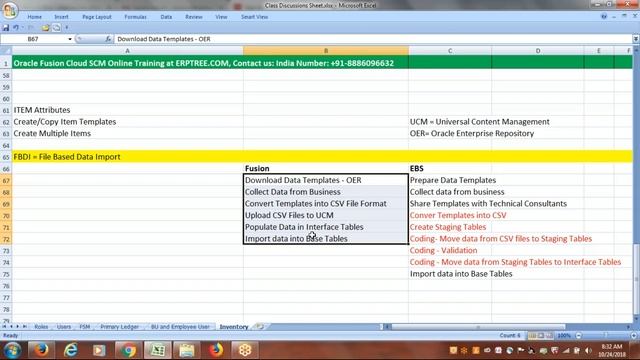Switch to BU and Employee User sheet tab
Image resolution: width=640 pixels, height=360 pixels.
(180, 327)
